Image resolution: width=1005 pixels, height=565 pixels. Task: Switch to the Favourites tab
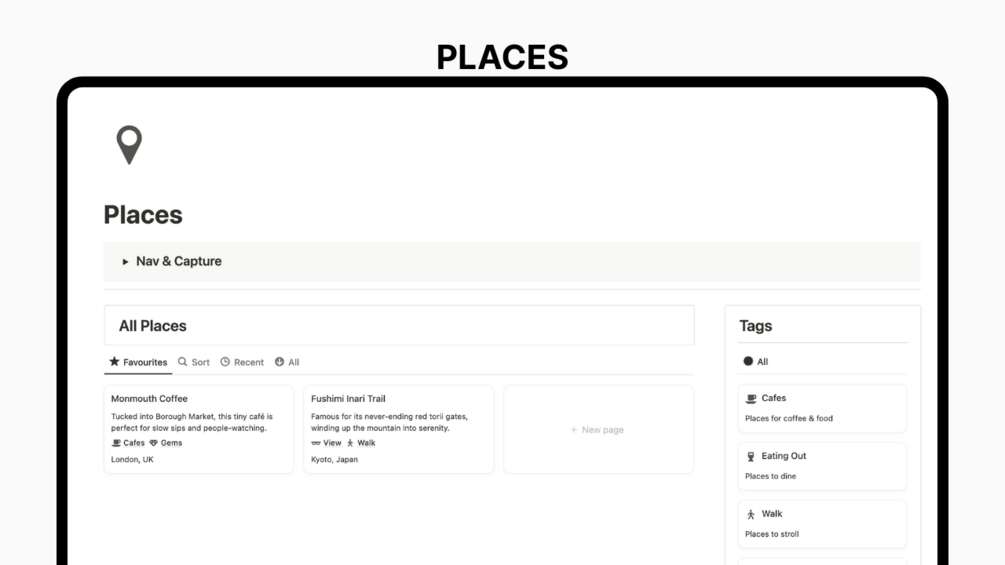click(x=138, y=362)
